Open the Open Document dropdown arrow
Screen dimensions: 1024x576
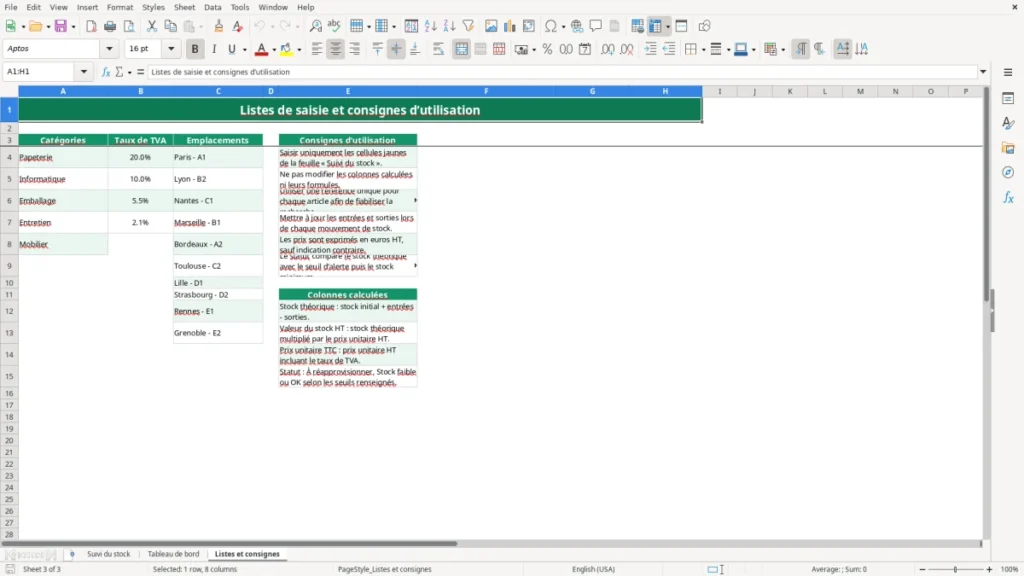48,27
